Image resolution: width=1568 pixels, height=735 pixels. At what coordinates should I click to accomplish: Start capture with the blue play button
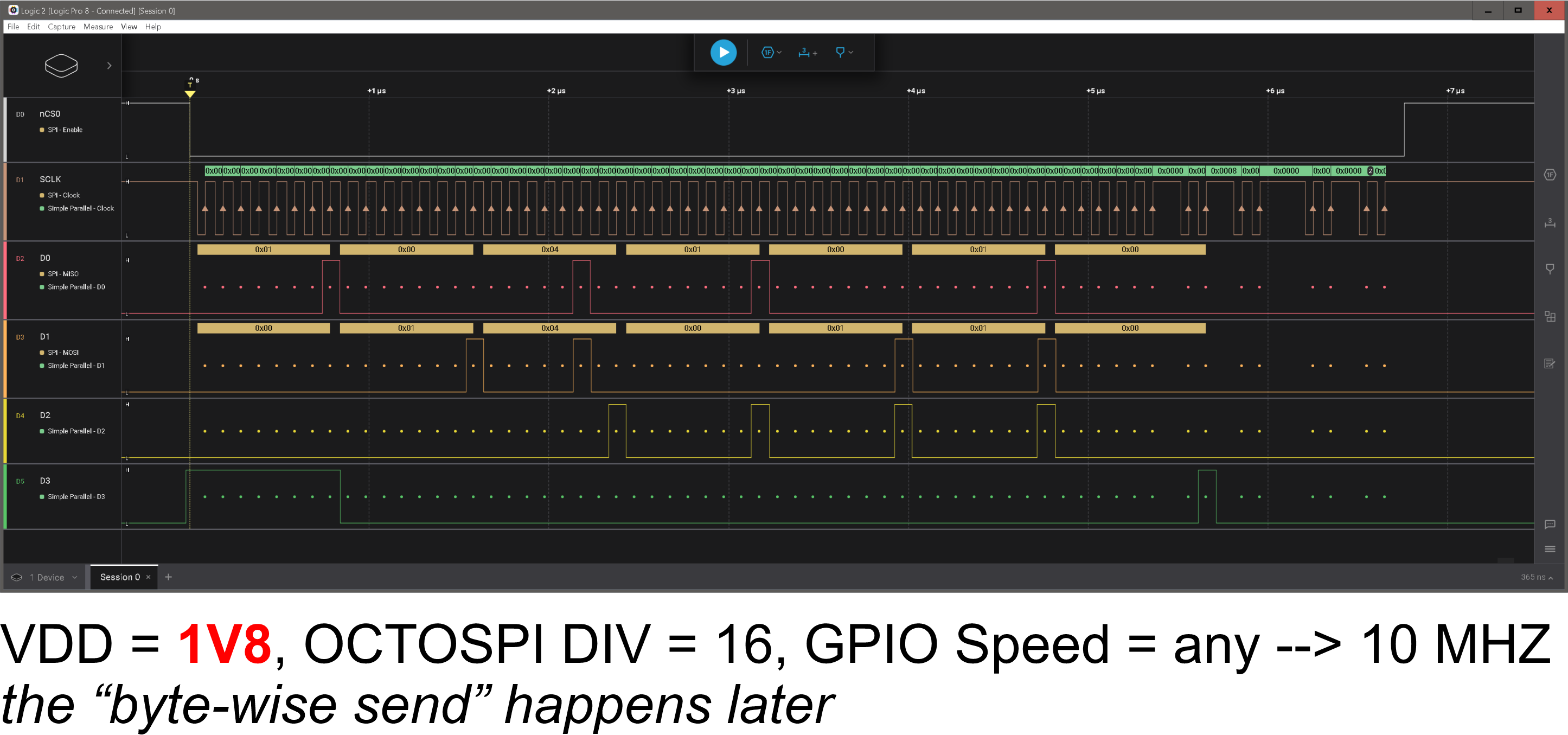coord(723,53)
